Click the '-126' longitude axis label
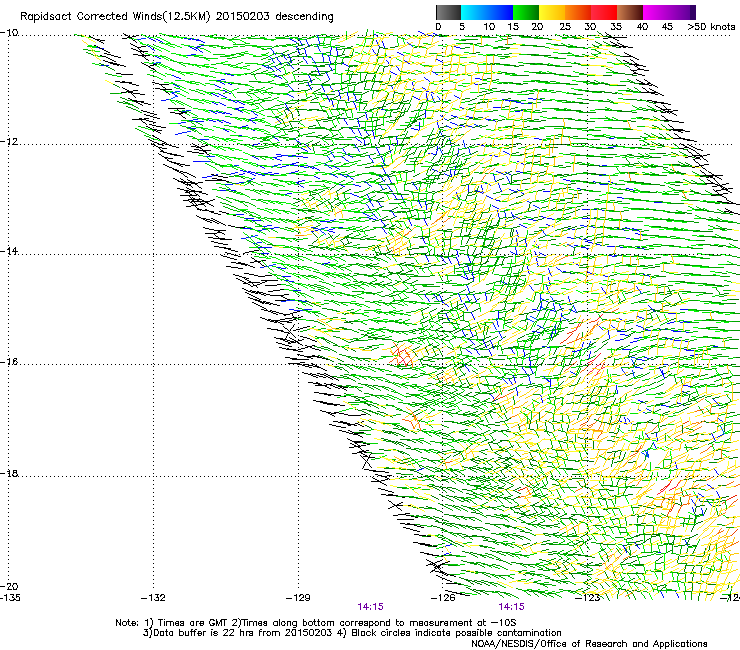Screen dimensions: 740x650 (443, 598)
